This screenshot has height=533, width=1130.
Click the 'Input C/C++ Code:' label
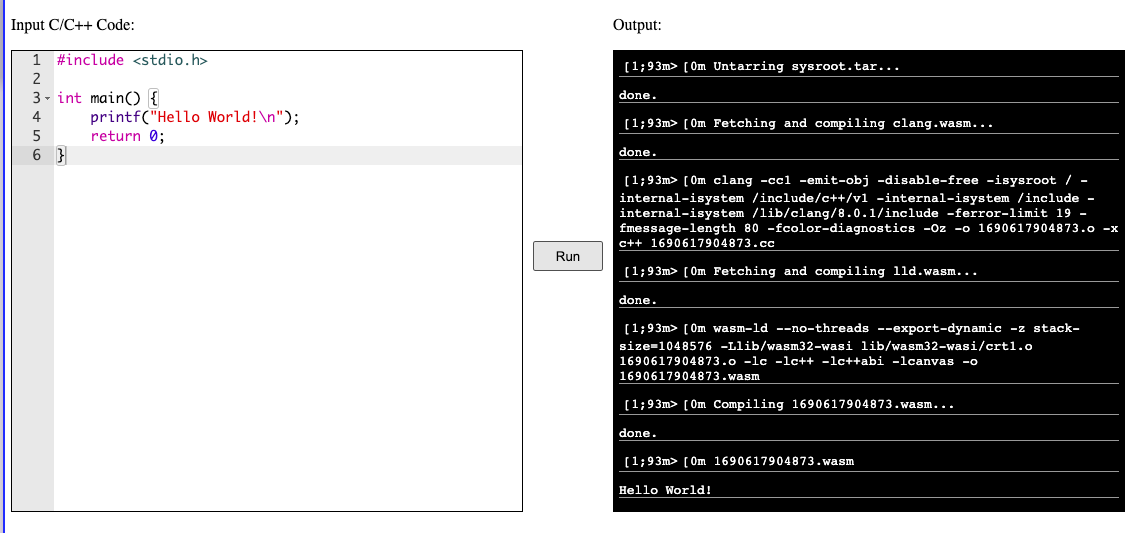(73, 25)
